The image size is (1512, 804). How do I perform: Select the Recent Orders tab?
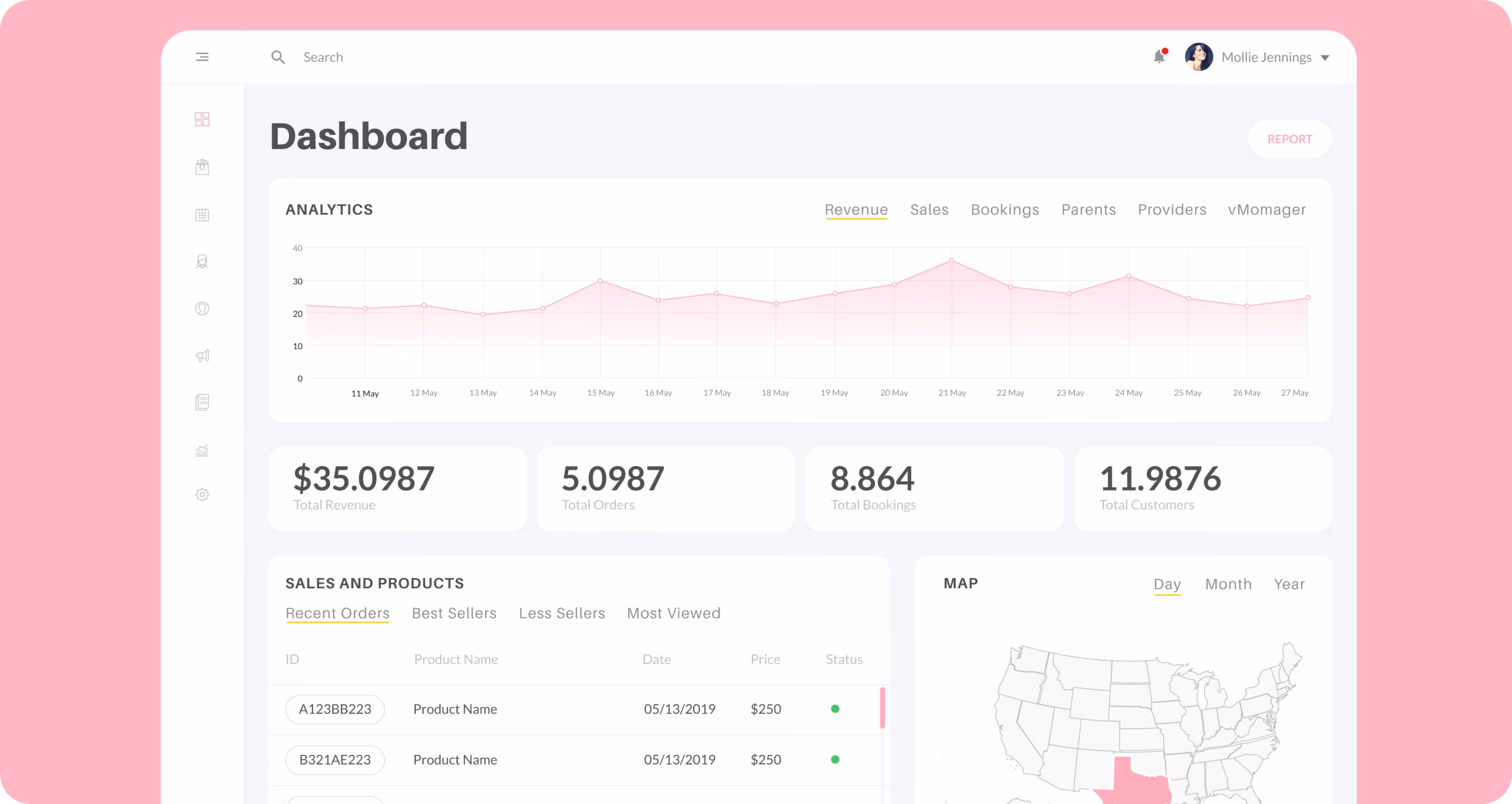click(x=337, y=613)
